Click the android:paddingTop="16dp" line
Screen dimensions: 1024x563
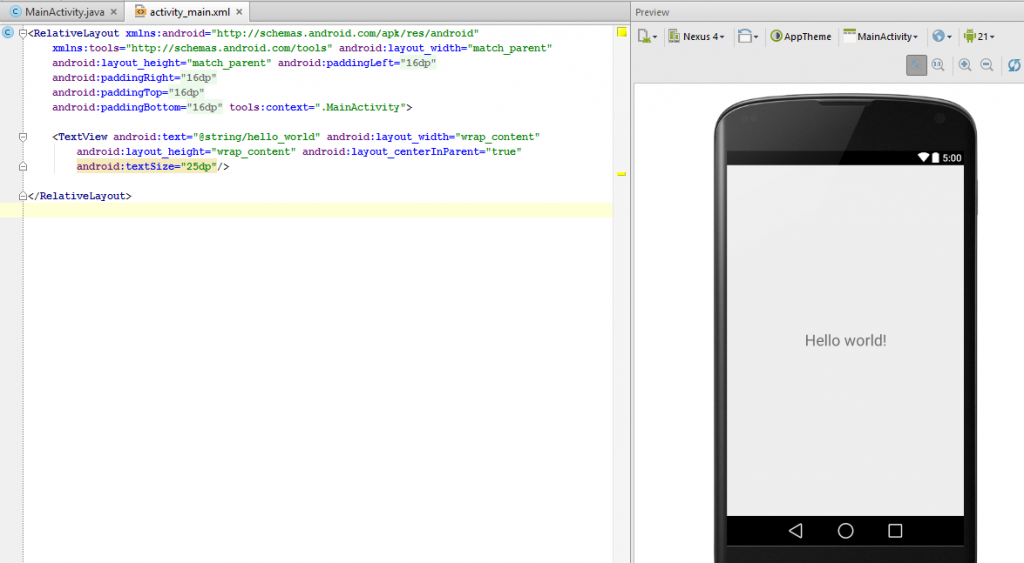(x=129, y=93)
